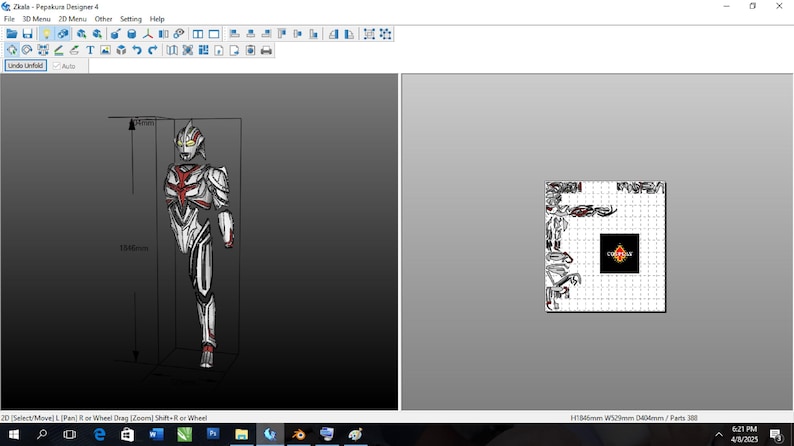This screenshot has height=446, width=794.
Task: Select the Select/Move tool icon
Action: click(x=12, y=50)
